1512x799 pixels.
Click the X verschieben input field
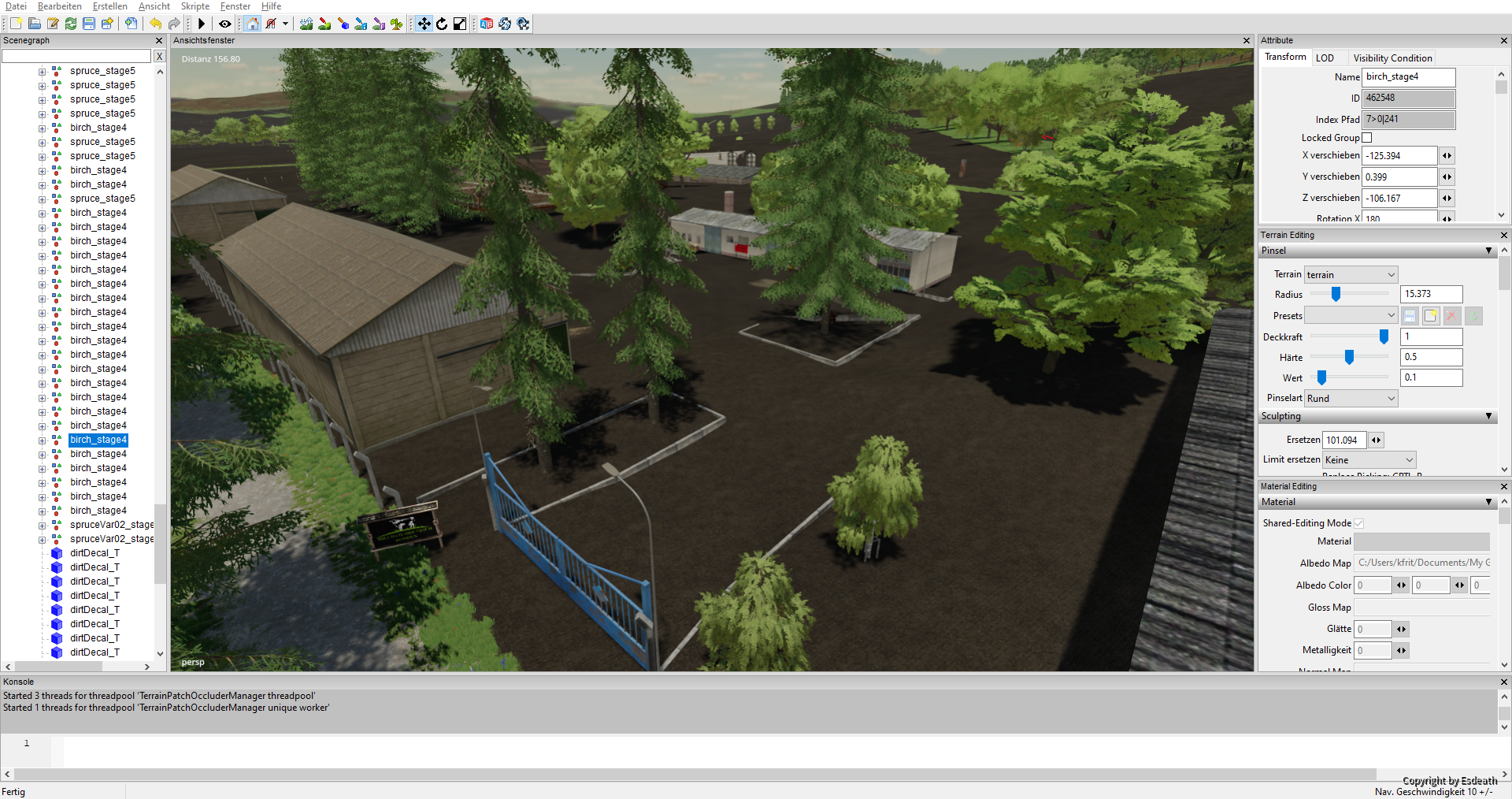1400,156
